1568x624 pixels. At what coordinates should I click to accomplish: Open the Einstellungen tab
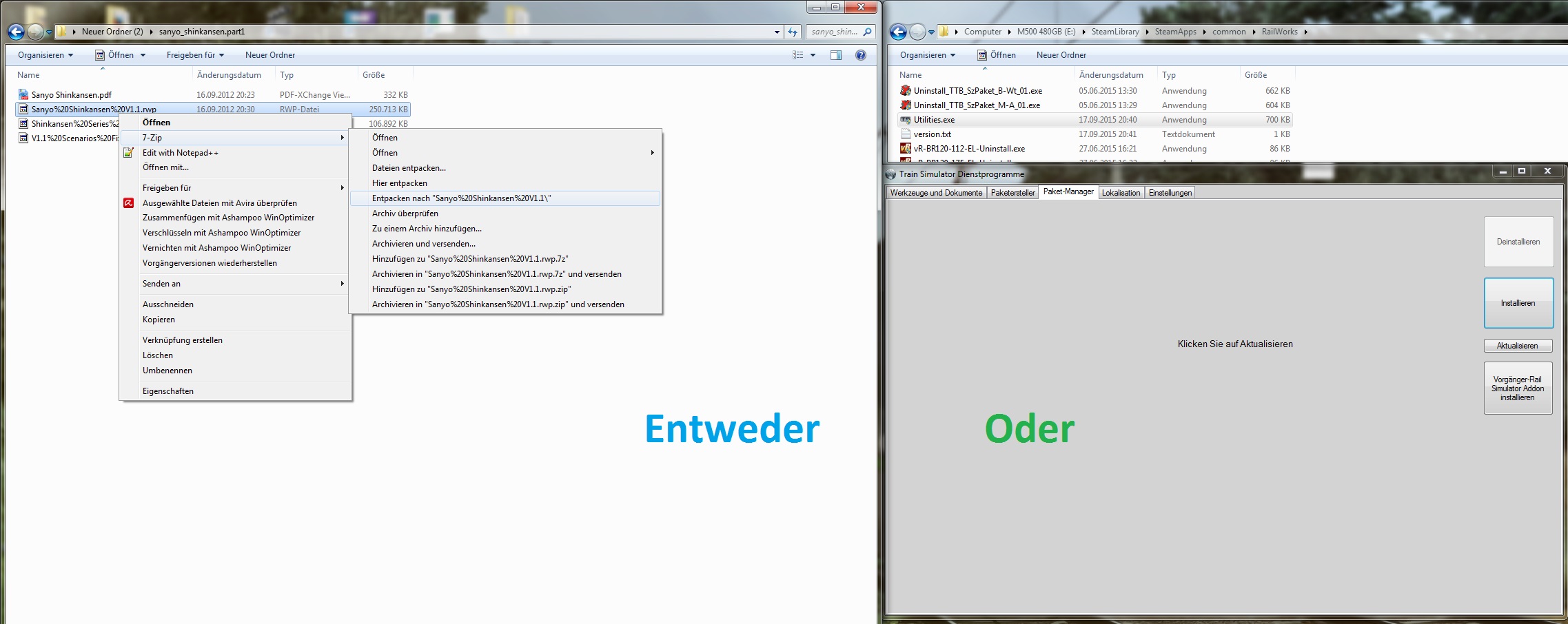pyautogui.click(x=1170, y=193)
